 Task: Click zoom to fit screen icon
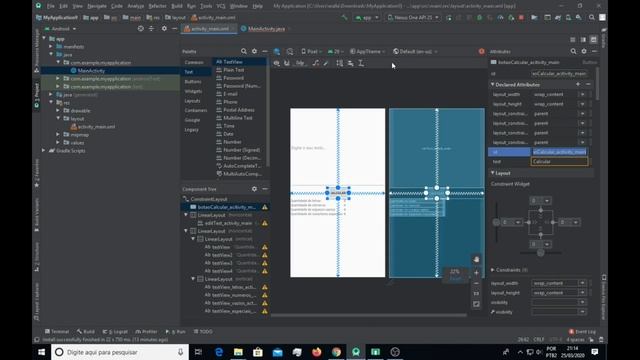point(476,304)
